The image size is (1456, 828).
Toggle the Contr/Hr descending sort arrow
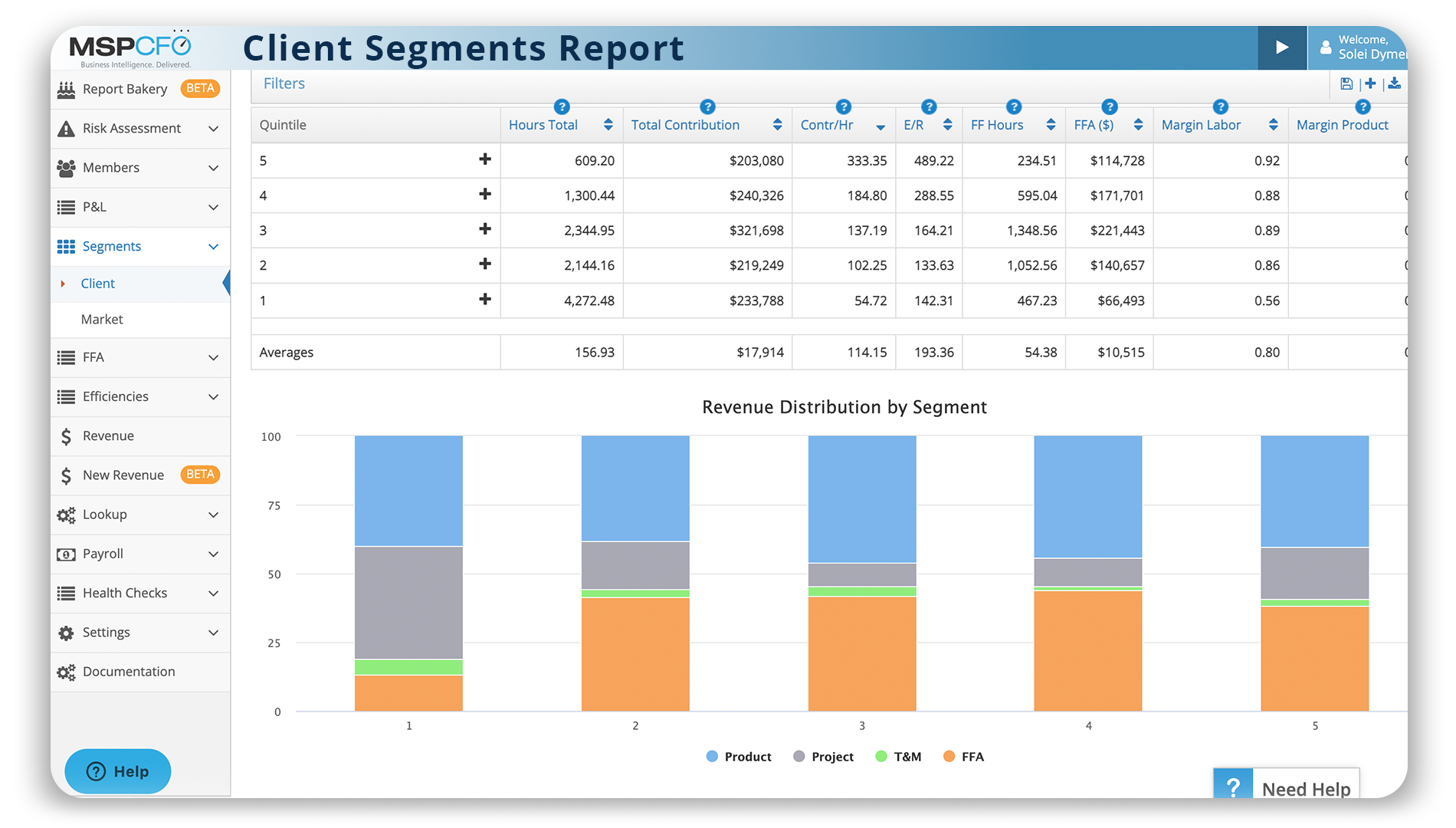(880, 127)
